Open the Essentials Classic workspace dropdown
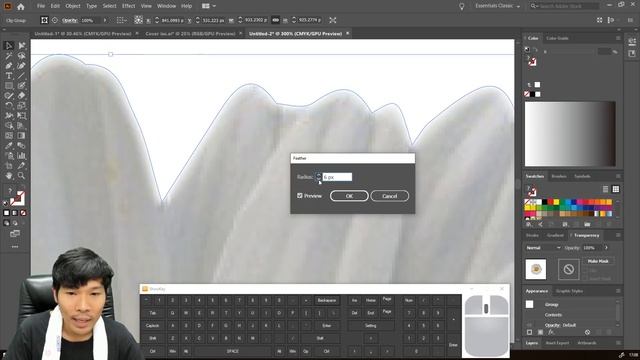The width and height of the screenshot is (640, 360). tap(498, 6)
